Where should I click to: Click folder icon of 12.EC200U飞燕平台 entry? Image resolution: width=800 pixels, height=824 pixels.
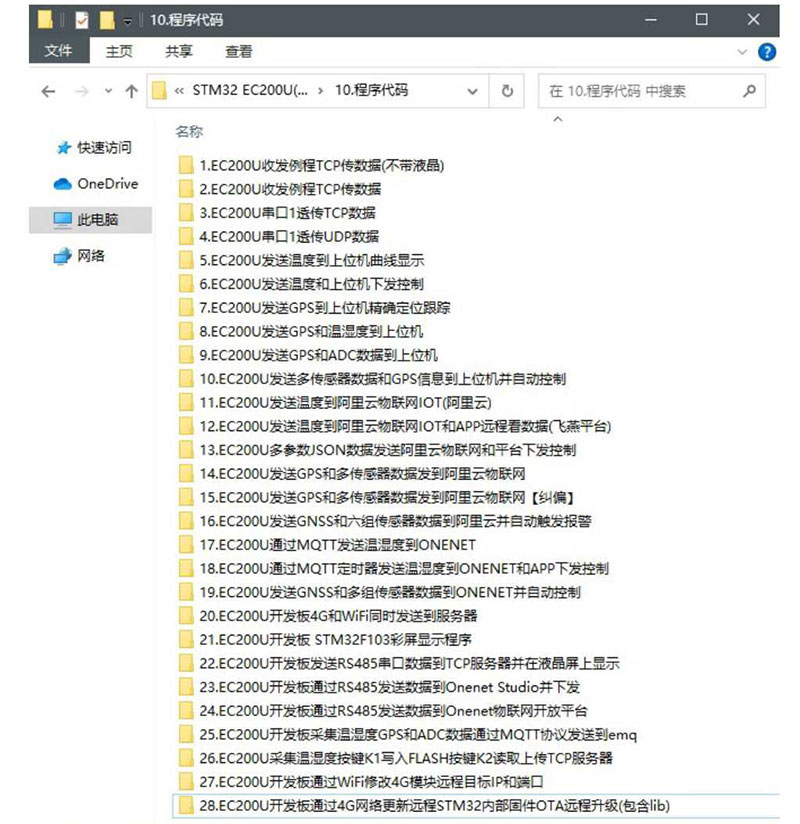186,426
